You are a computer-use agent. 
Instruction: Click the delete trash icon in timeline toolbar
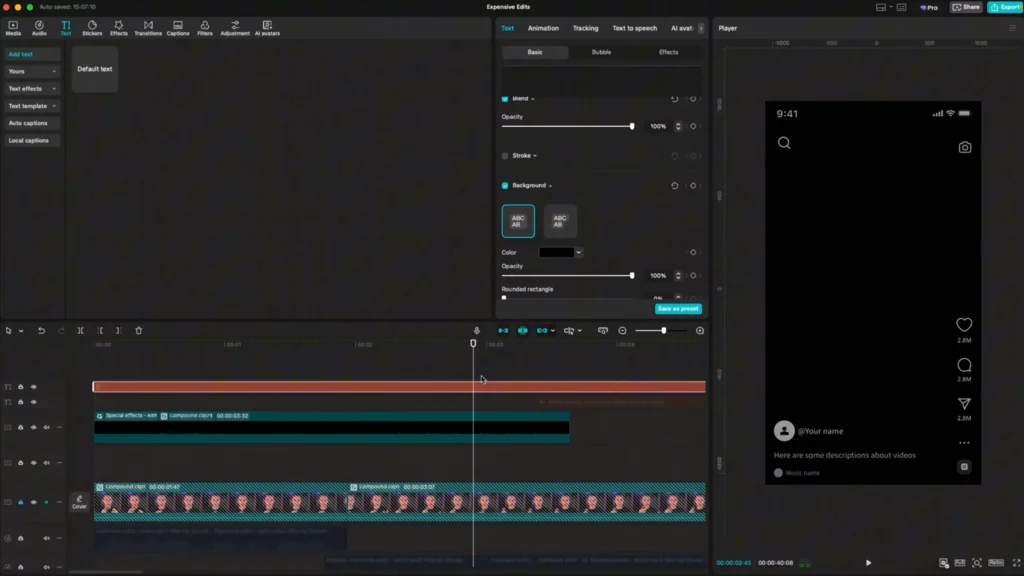point(139,331)
